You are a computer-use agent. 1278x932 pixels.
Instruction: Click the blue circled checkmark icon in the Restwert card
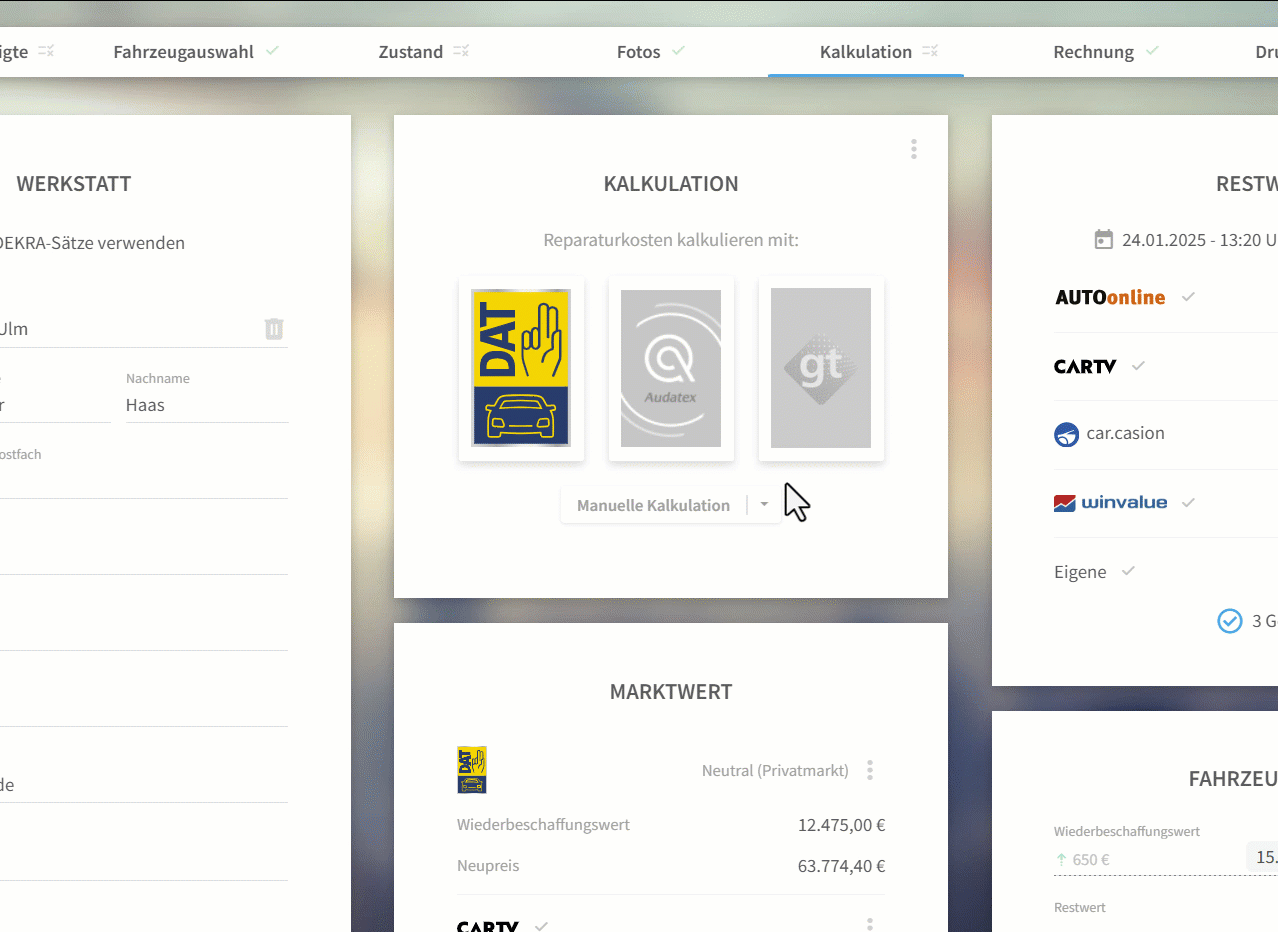coord(1229,621)
